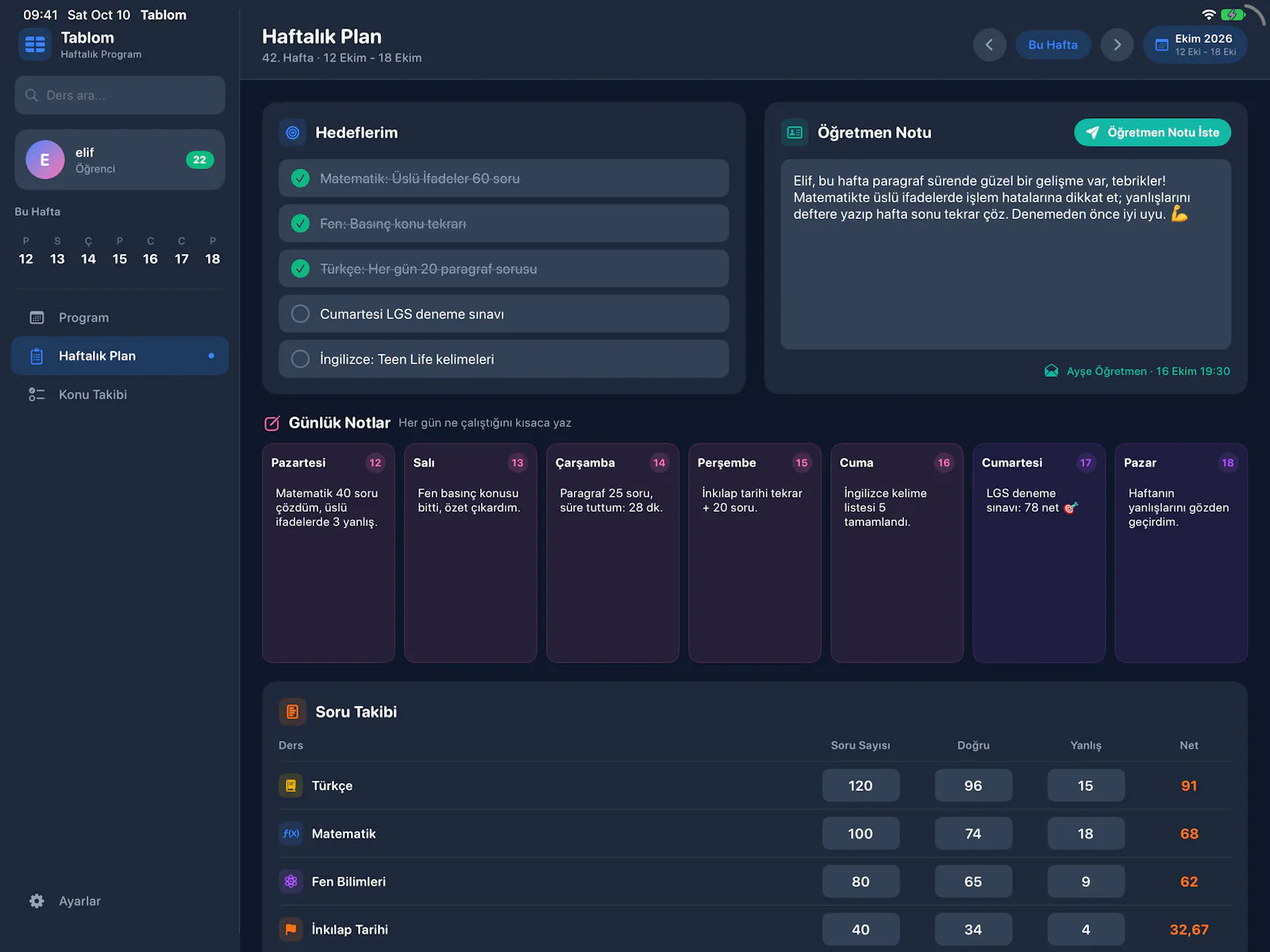Click the Öğretmen Notu İste button

coord(1153,132)
